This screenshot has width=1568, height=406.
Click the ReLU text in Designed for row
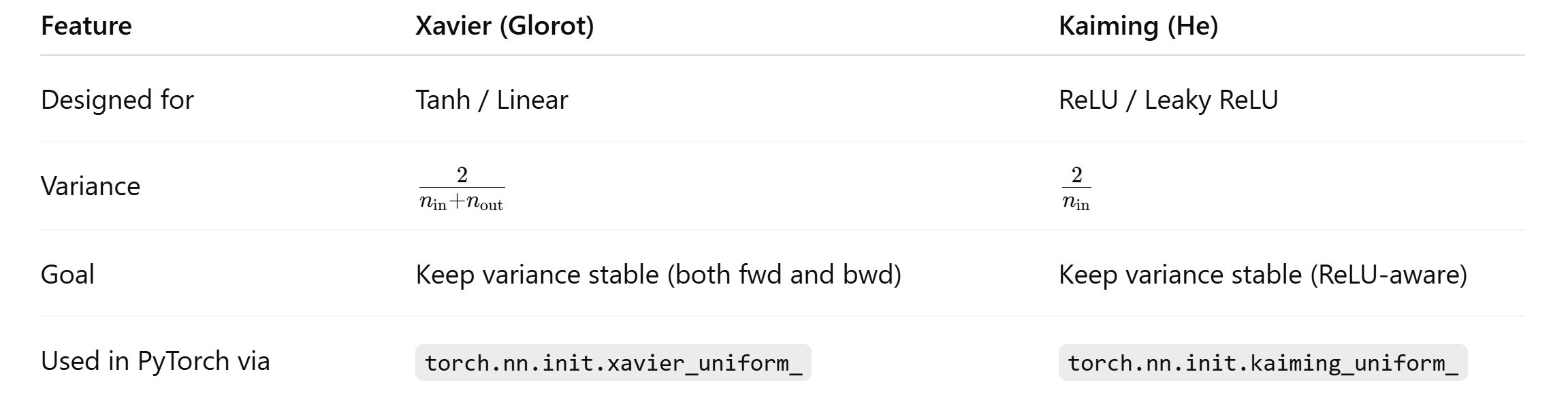coord(1088,100)
